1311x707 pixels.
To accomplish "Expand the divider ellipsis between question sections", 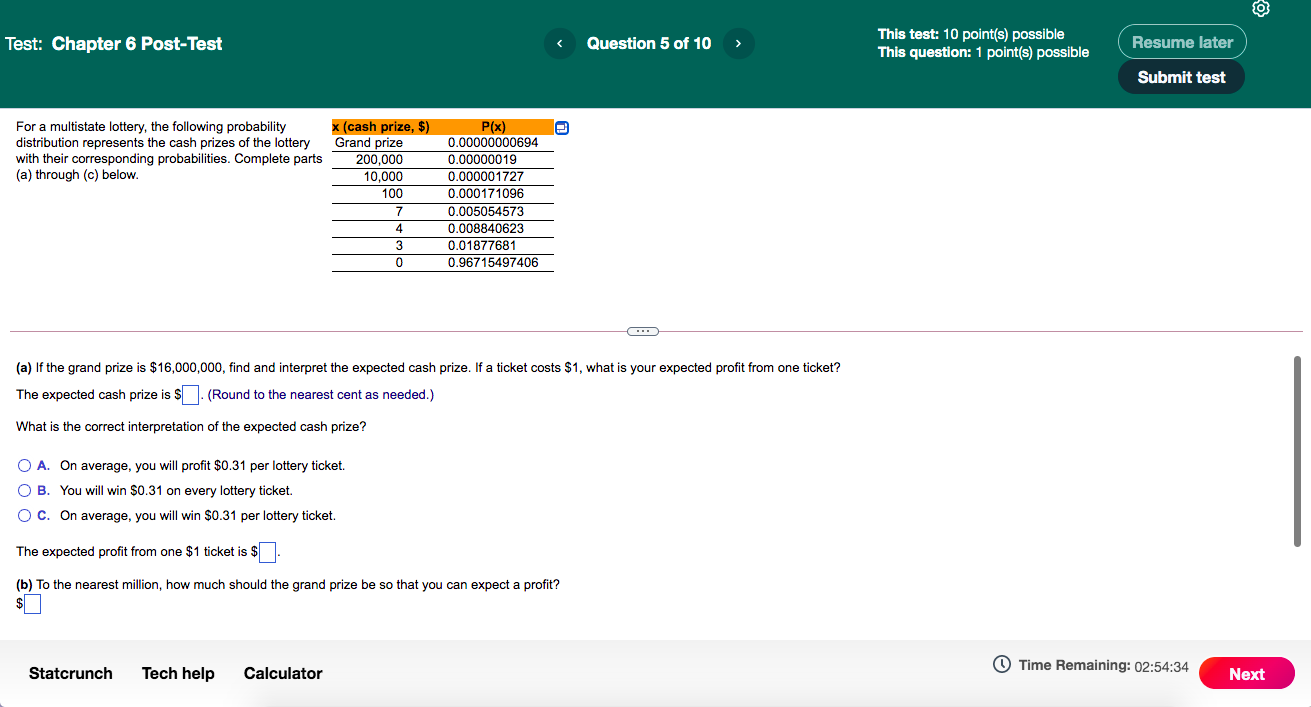I will (642, 330).
